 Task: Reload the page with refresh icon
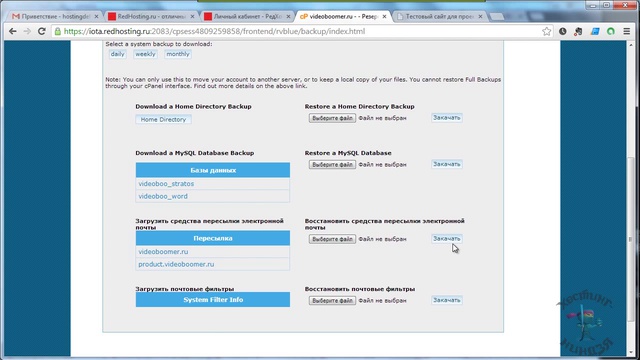click(x=42, y=31)
